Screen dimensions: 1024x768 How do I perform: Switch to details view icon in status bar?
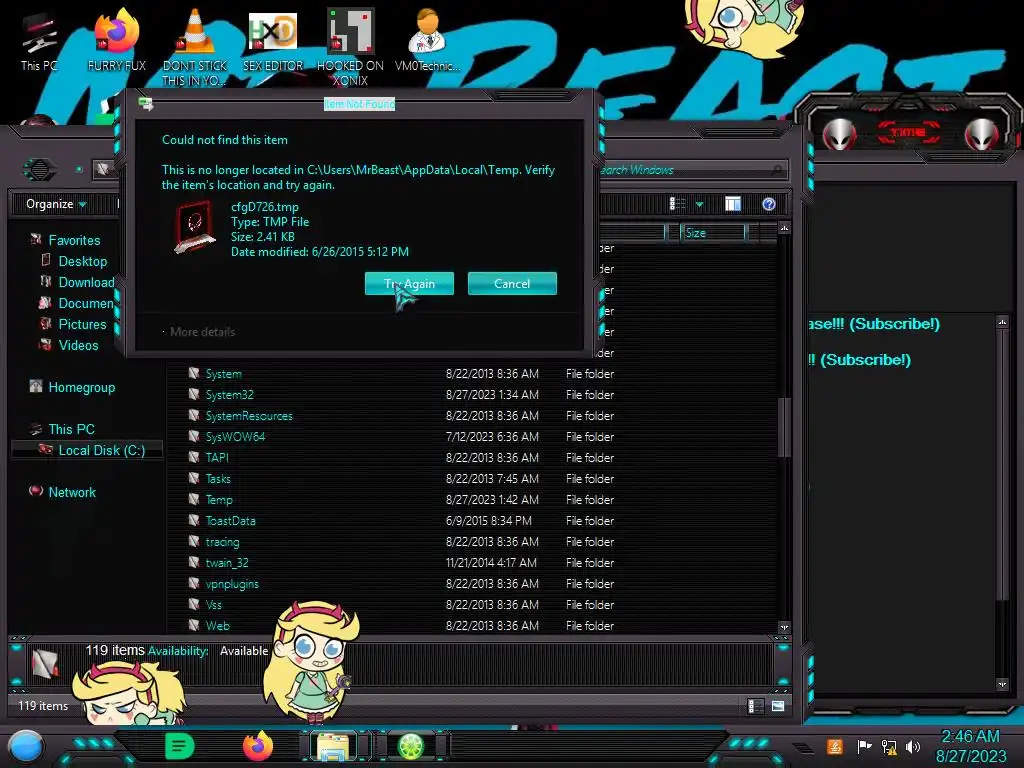click(x=756, y=706)
